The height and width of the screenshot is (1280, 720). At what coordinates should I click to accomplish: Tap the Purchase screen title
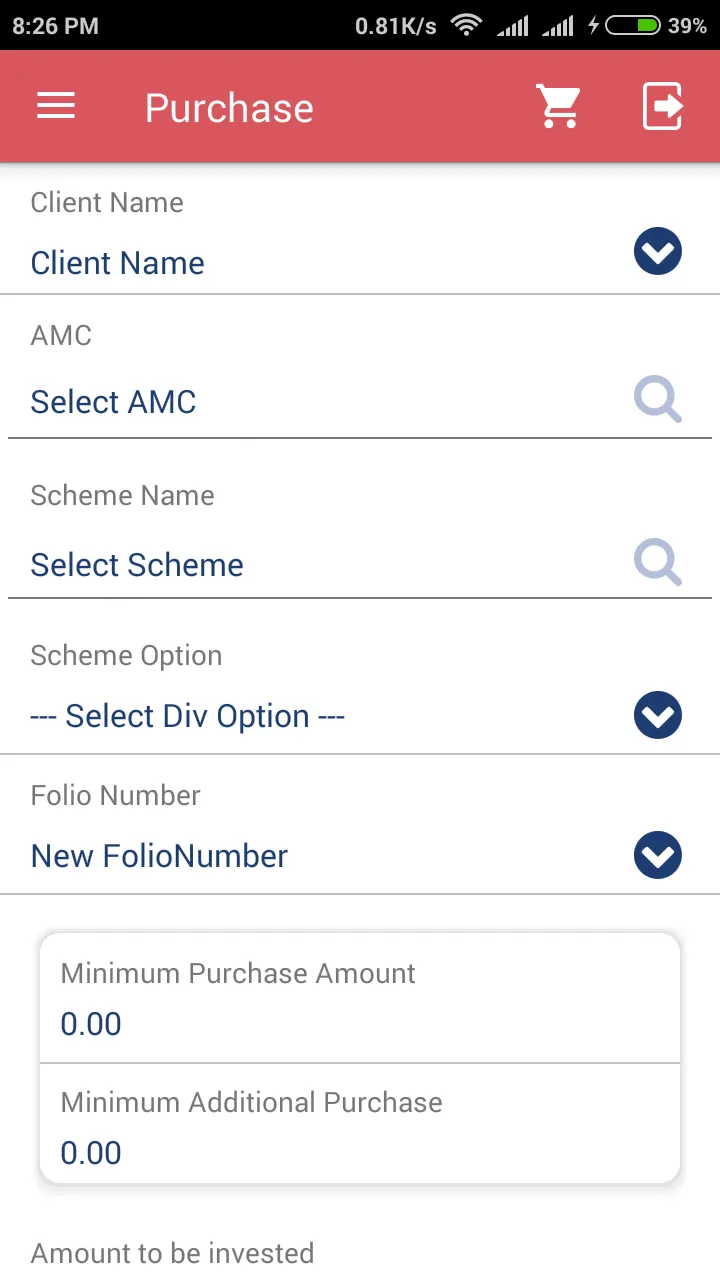(x=229, y=108)
